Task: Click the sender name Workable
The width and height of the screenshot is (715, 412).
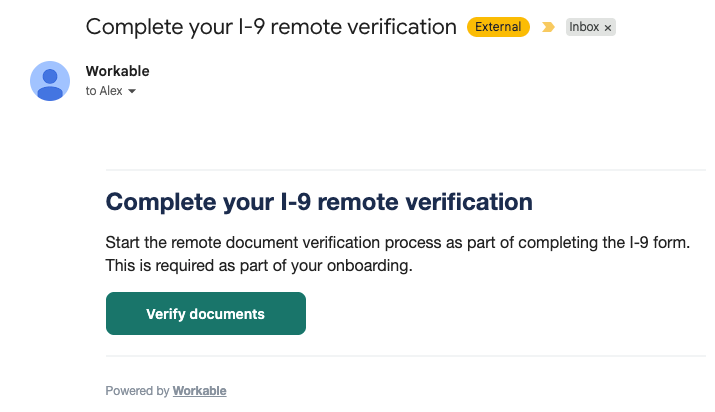Action: pos(117,71)
